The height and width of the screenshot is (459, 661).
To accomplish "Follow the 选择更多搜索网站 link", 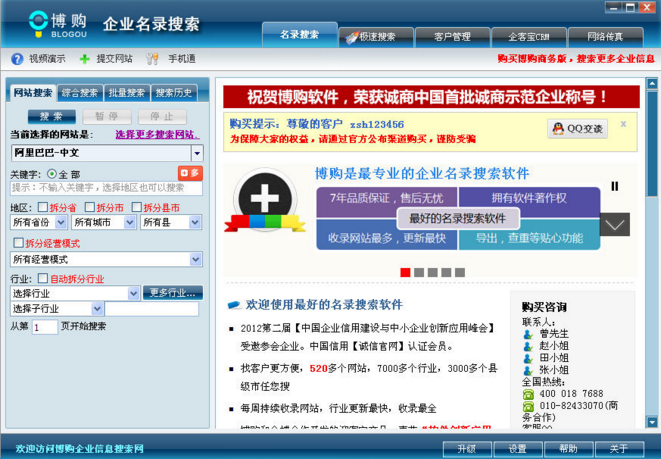I will tap(157, 135).
